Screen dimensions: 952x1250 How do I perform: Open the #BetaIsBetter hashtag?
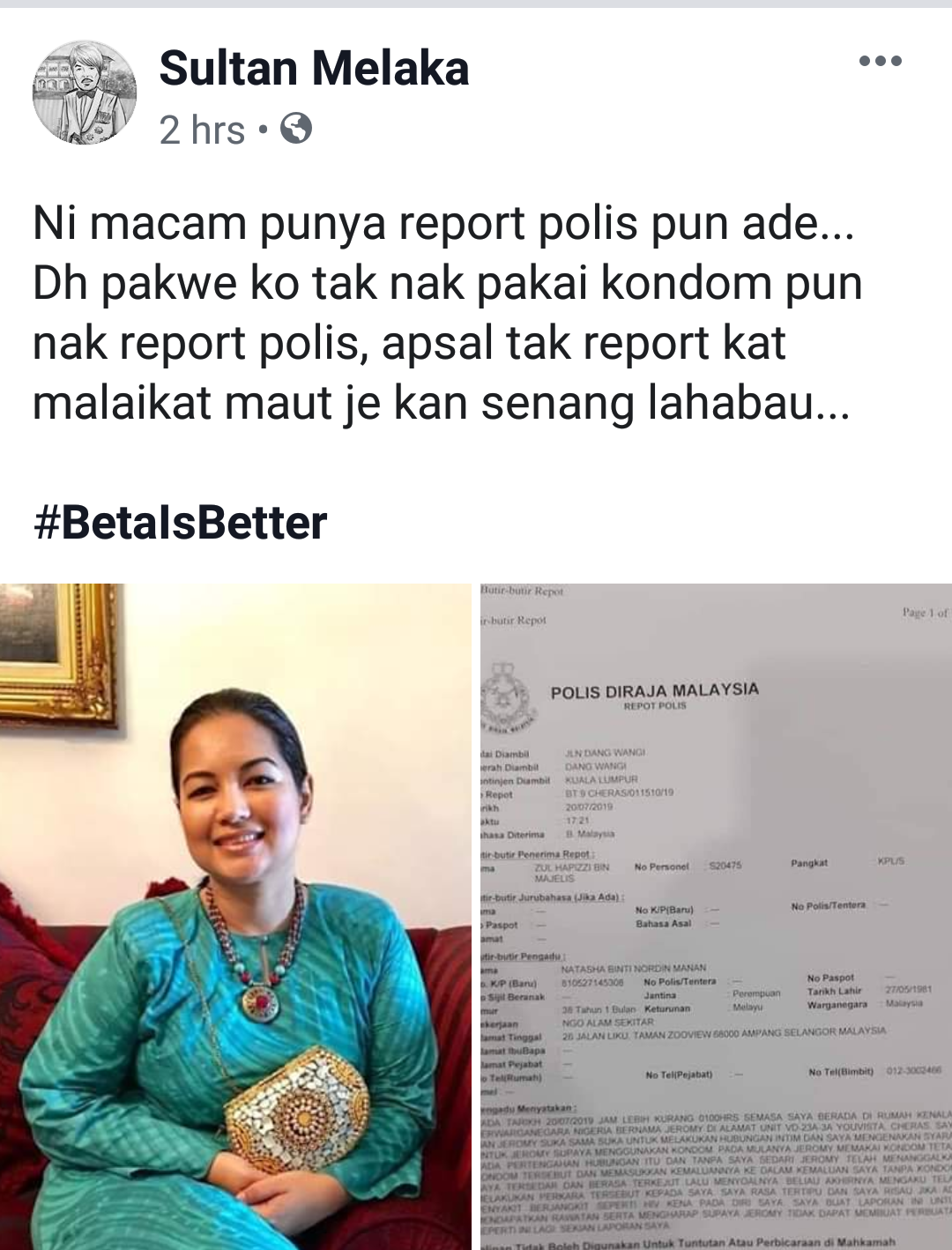(180, 523)
